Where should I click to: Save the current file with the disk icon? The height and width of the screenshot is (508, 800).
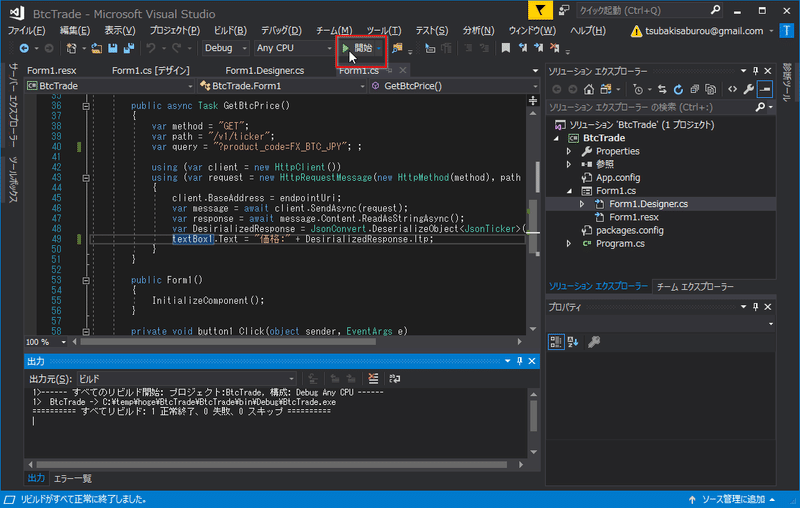(x=112, y=48)
